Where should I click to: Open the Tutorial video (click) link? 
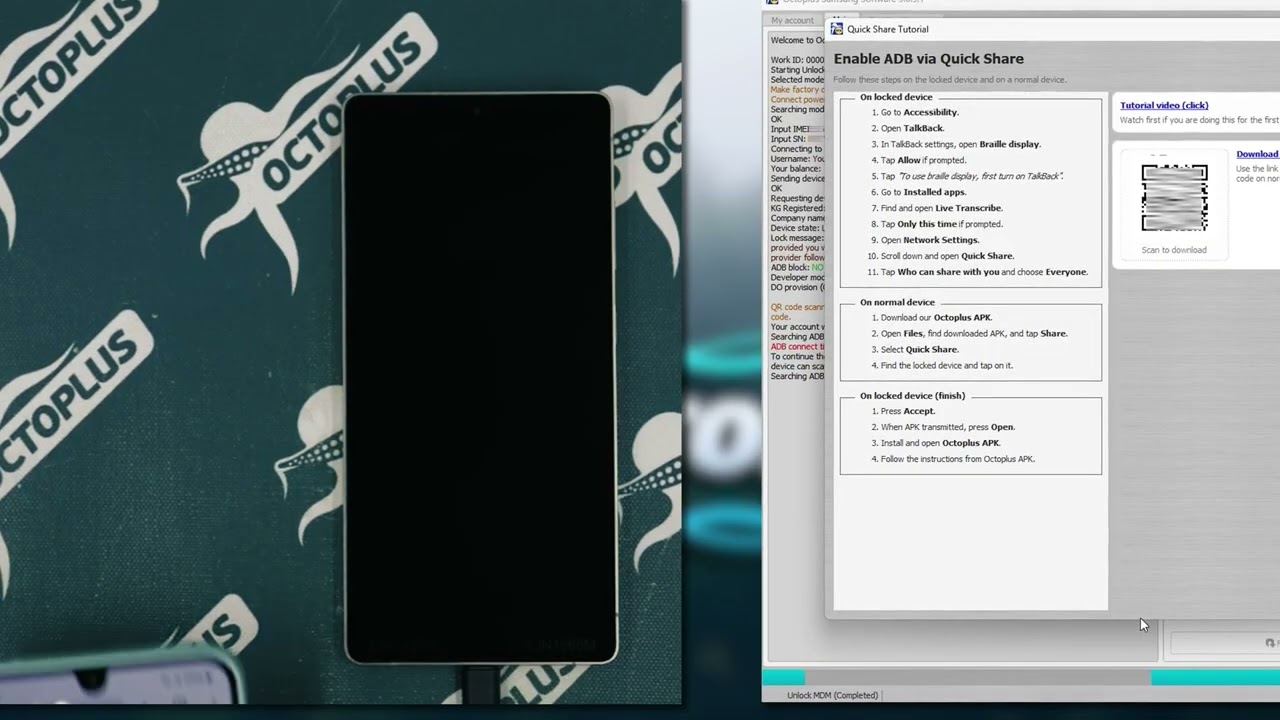coord(1164,105)
